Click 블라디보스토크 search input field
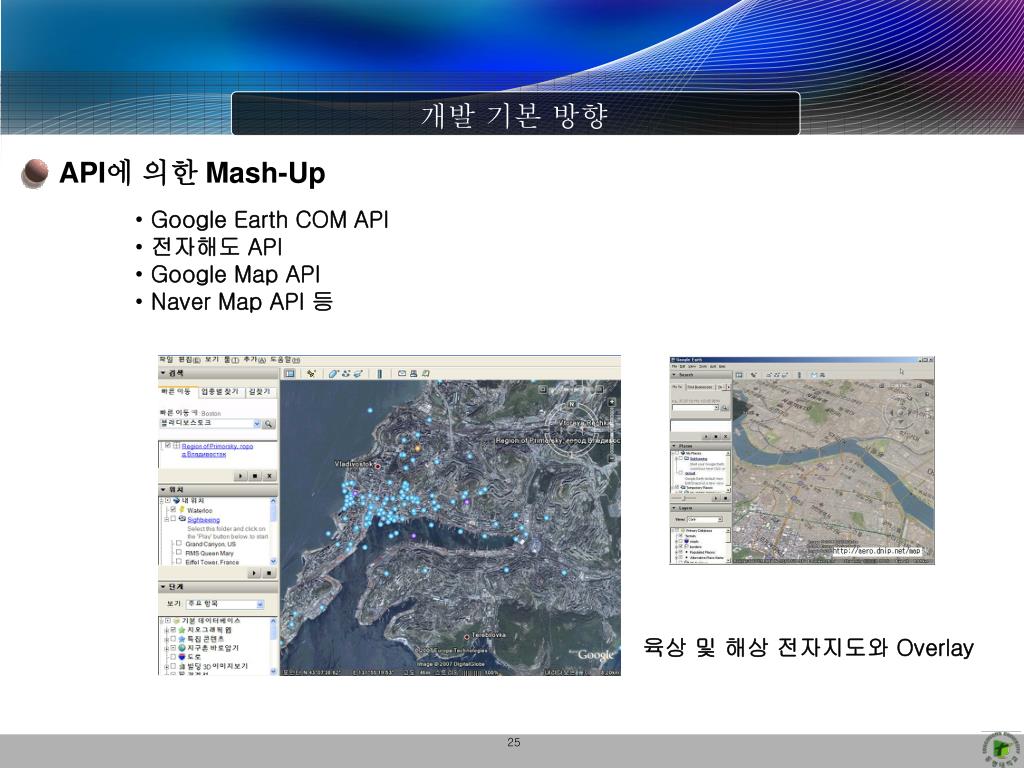Viewport: 1024px width, 768px height. 206,424
